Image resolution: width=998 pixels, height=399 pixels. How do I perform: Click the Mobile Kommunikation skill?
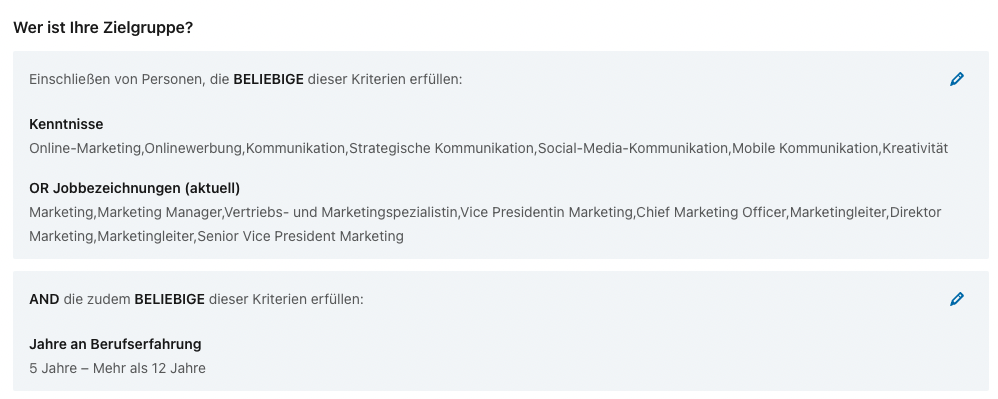pos(806,148)
